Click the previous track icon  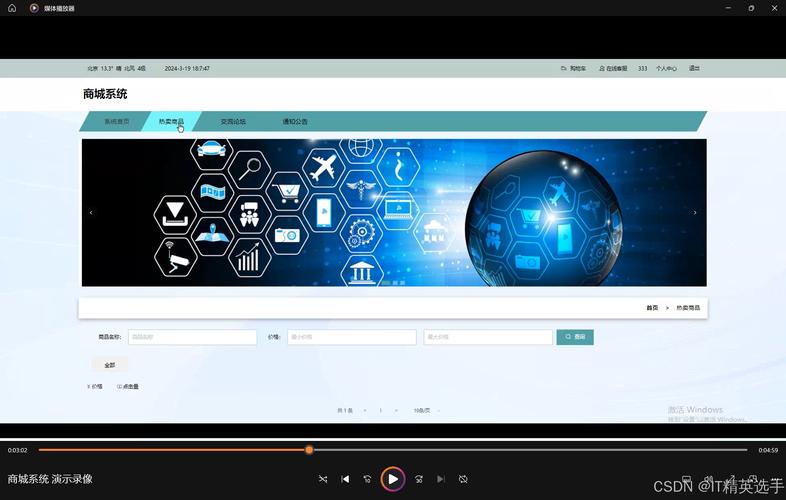(x=345, y=479)
